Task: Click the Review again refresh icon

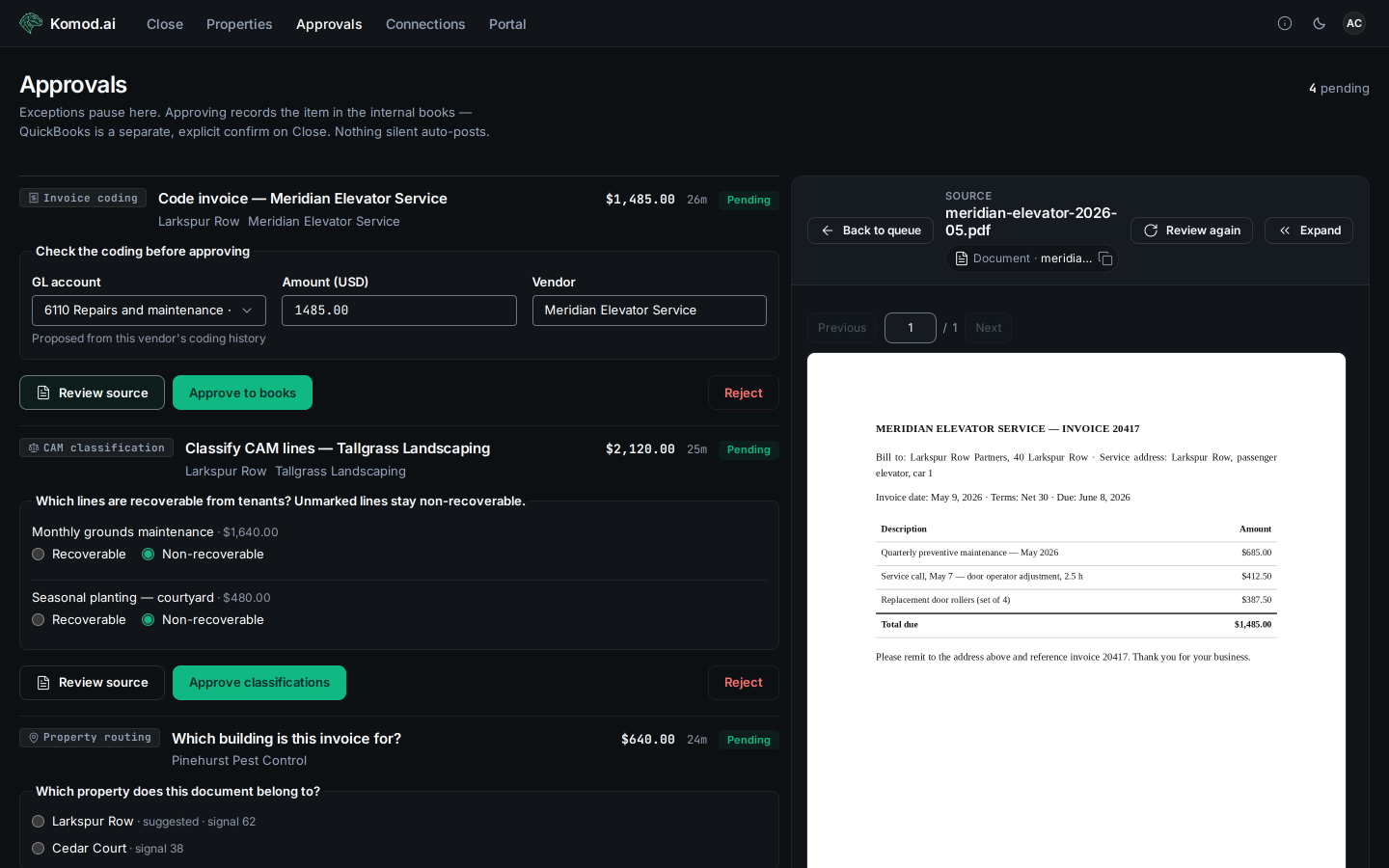Action: pos(1151,231)
